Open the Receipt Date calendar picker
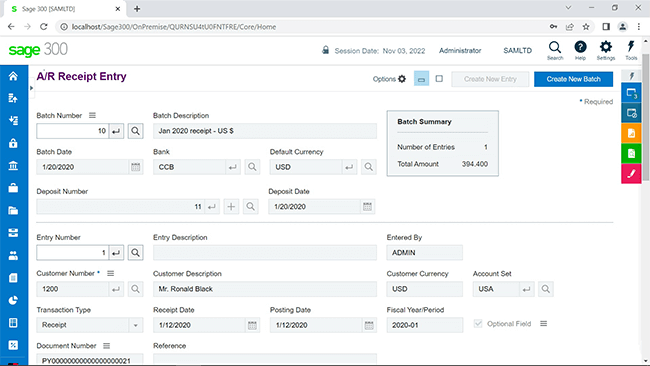The width and height of the screenshot is (650, 366). click(252, 325)
